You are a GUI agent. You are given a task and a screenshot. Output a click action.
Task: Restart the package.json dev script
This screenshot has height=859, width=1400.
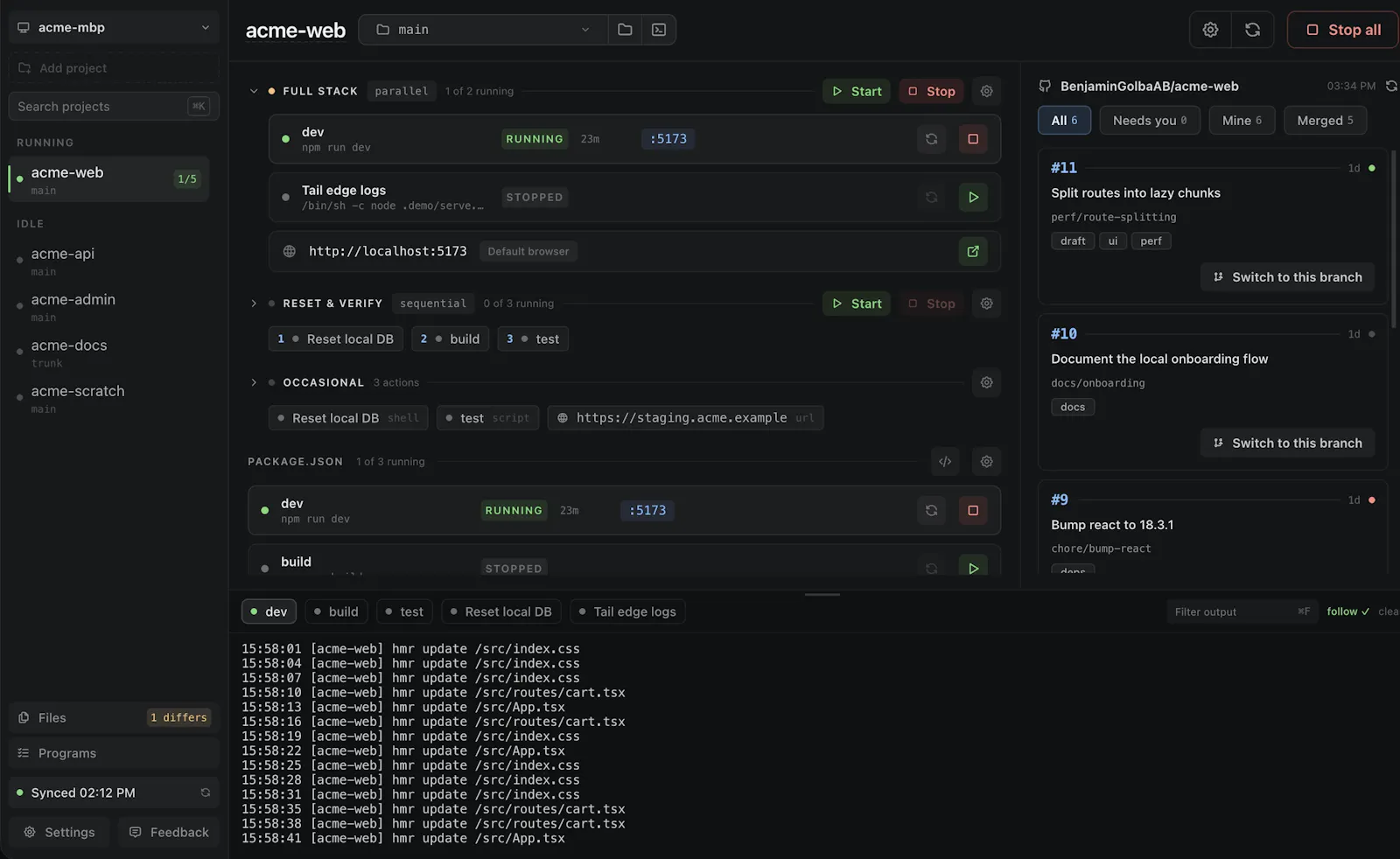click(x=931, y=511)
